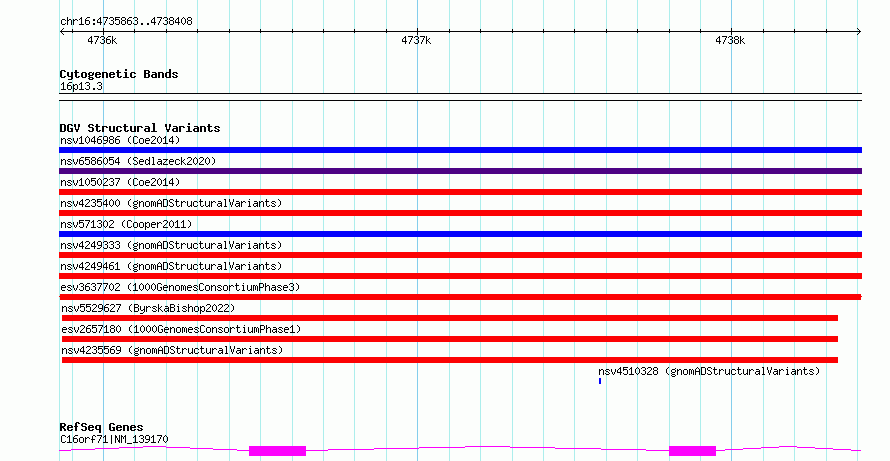Select the purple bar under nsv6586054
890x461 pixels.
click(x=460, y=171)
